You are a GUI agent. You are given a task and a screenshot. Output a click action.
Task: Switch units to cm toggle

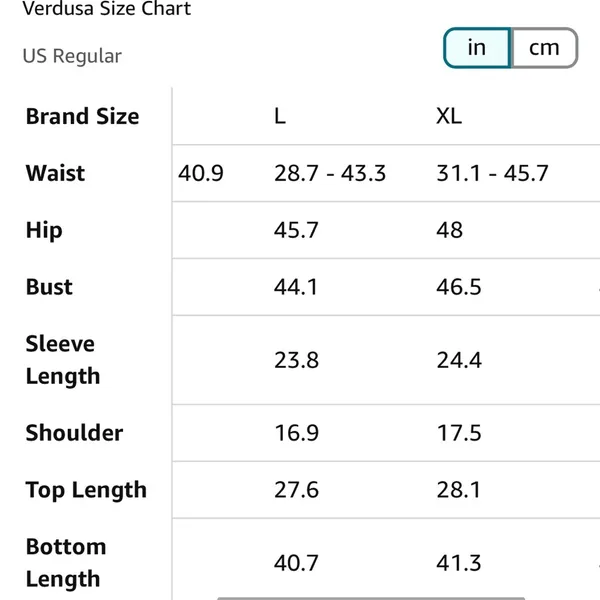[x=544, y=48]
